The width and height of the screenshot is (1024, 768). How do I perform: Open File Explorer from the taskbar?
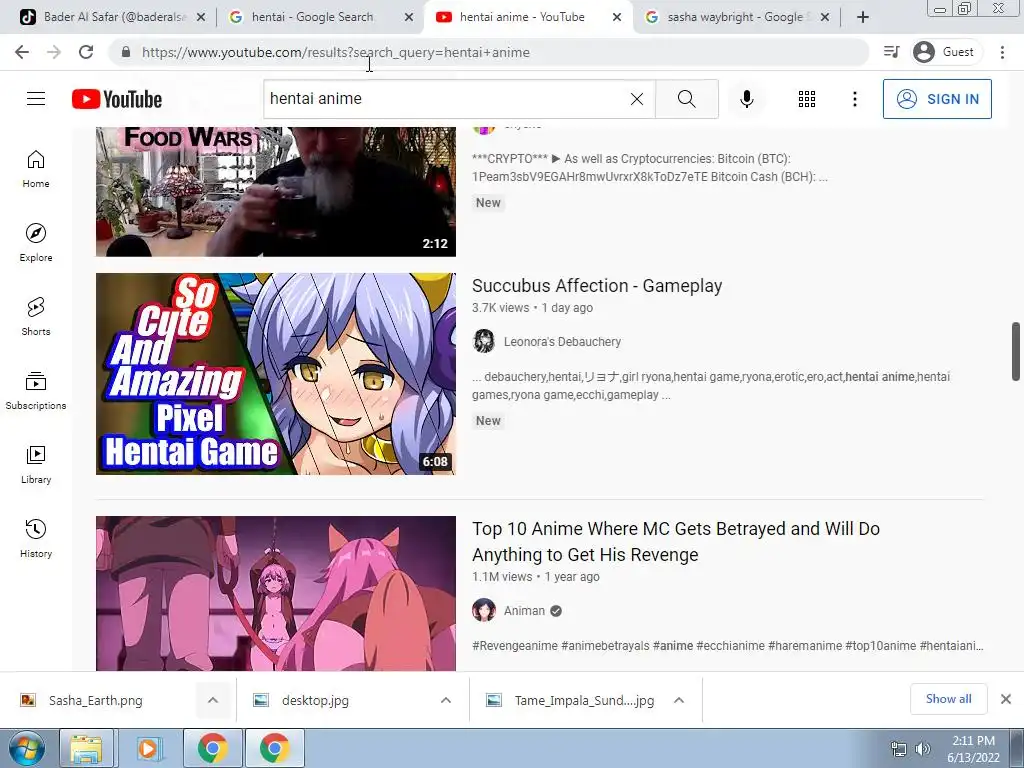86,748
